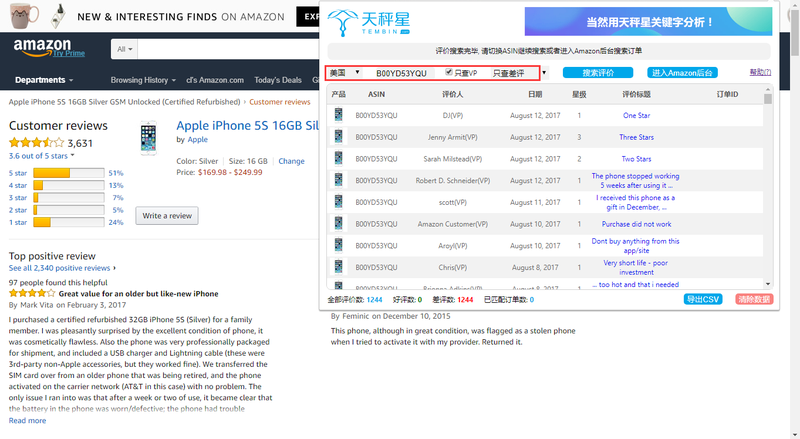Viewport: 800px width, 439px height.
Task: Click the Amazon search input box
Action: (x=228, y=49)
